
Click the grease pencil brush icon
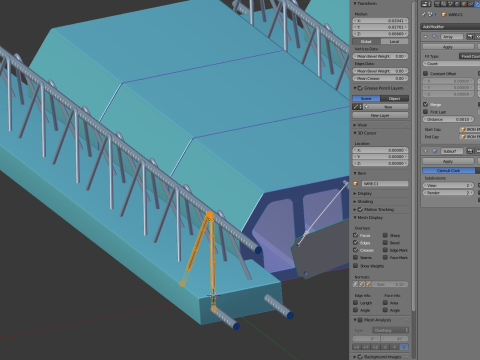tap(356, 107)
